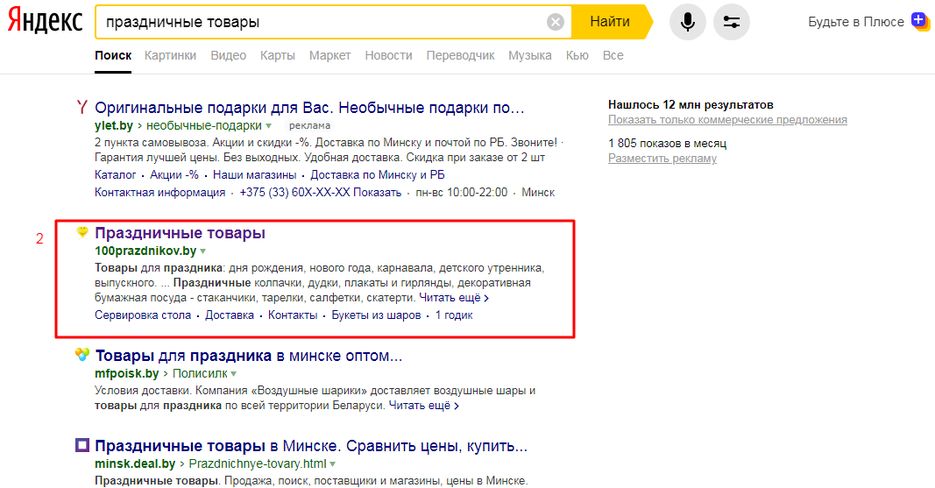Expand the minsk.deal.by dropdown arrow
The height and width of the screenshot is (488, 935).
coord(333,464)
